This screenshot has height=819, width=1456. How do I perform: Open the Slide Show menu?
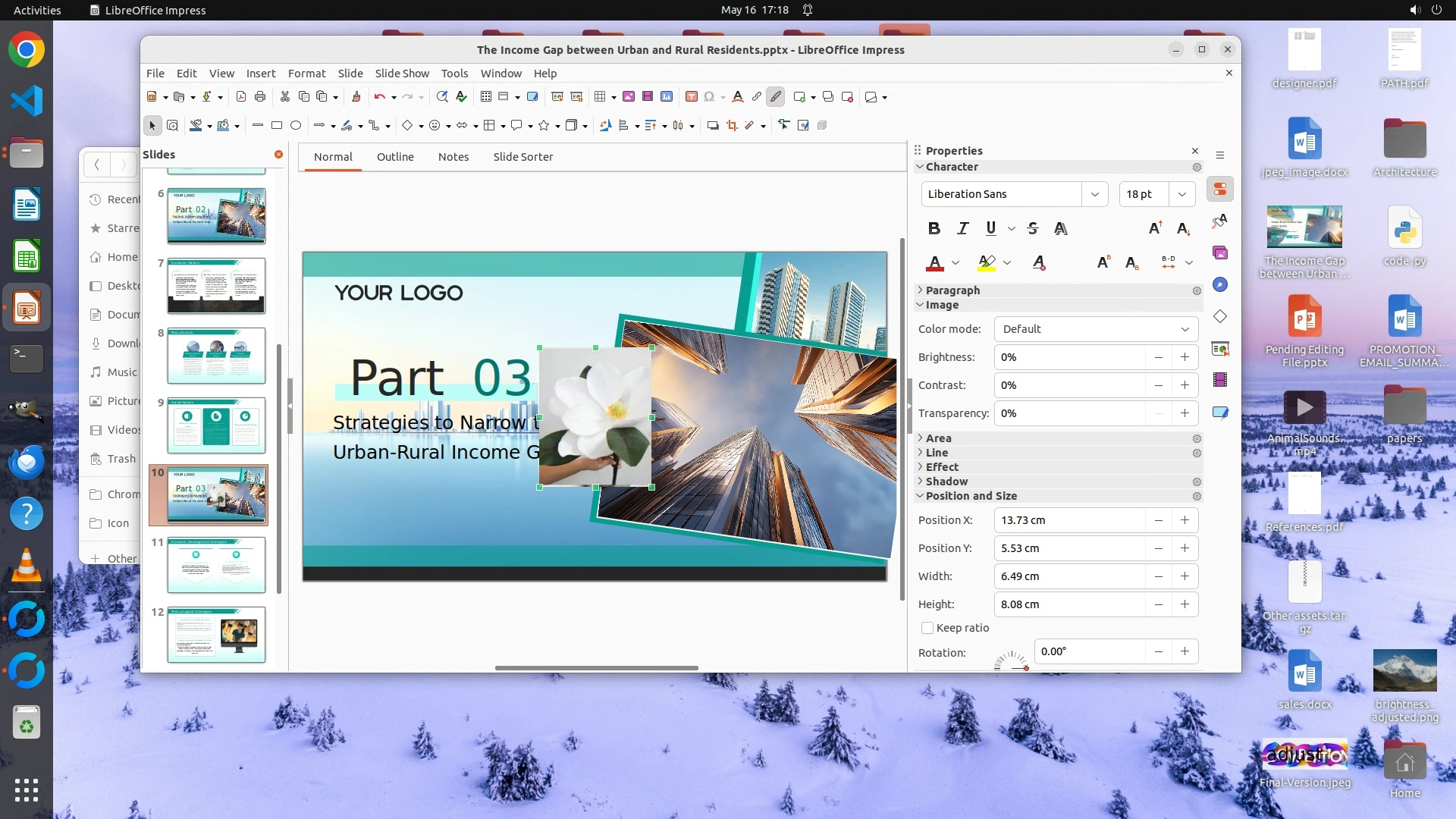(x=402, y=73)
